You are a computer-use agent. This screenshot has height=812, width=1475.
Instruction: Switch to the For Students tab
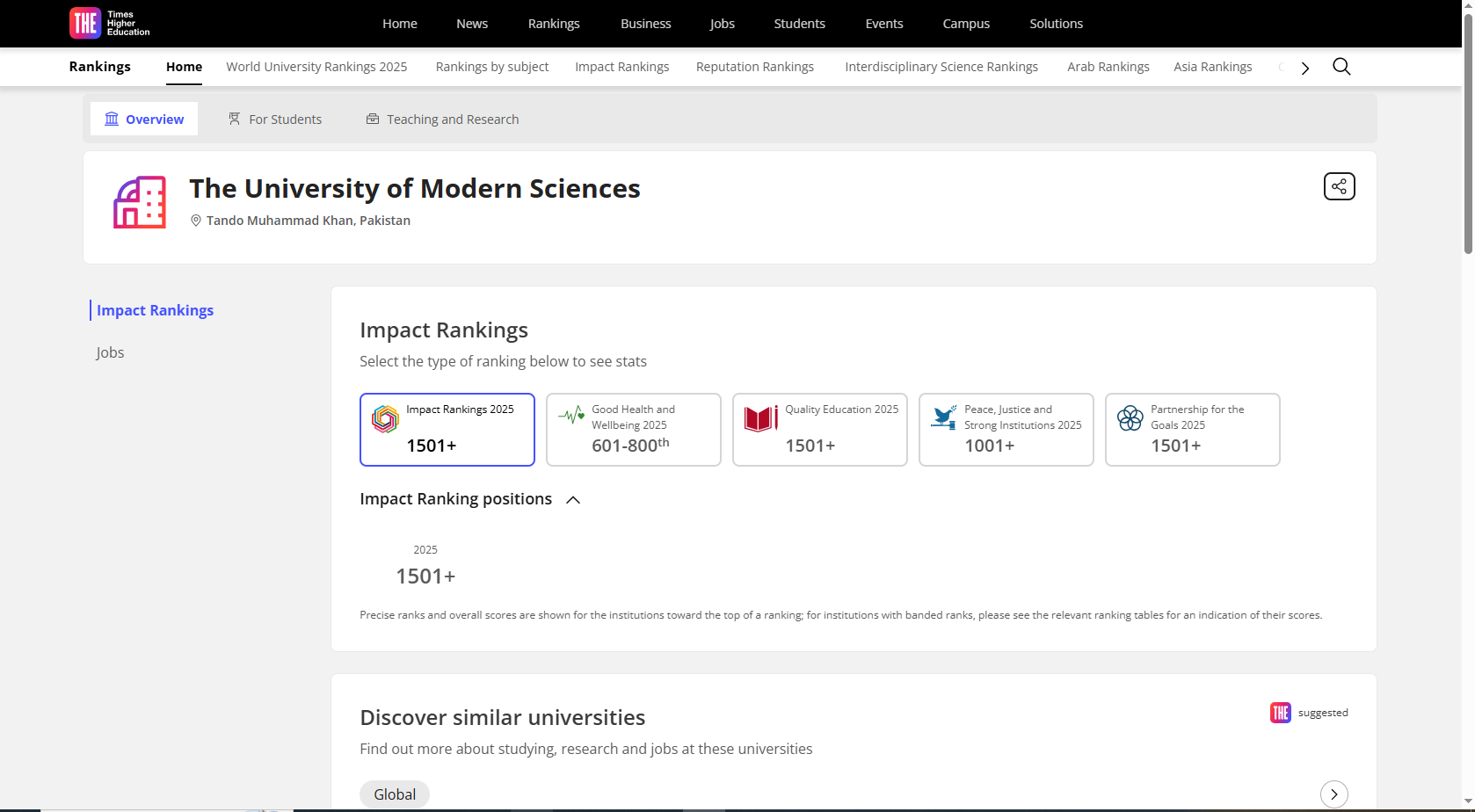pos(275,120)
